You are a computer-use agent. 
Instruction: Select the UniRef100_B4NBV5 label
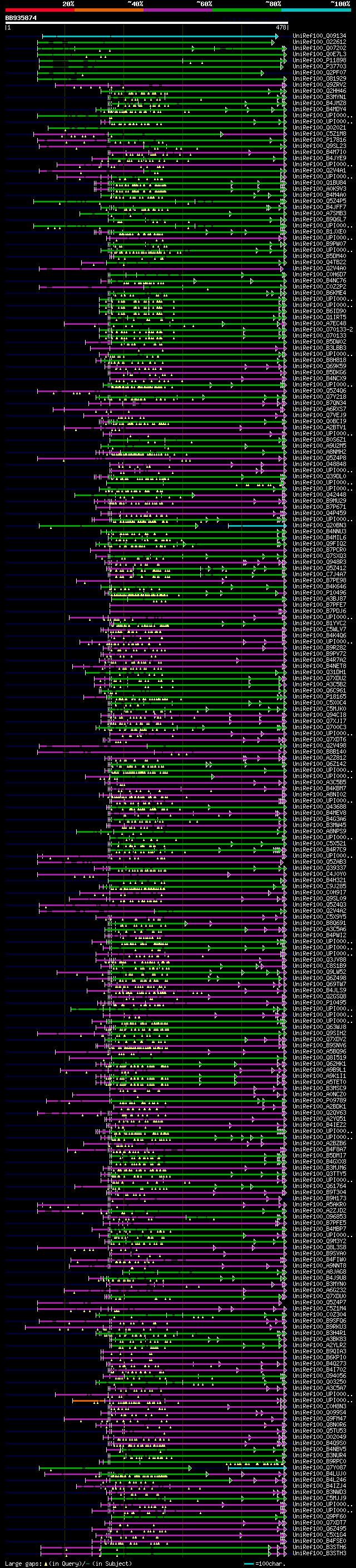pyautogui.click(x=319, y=1450)
